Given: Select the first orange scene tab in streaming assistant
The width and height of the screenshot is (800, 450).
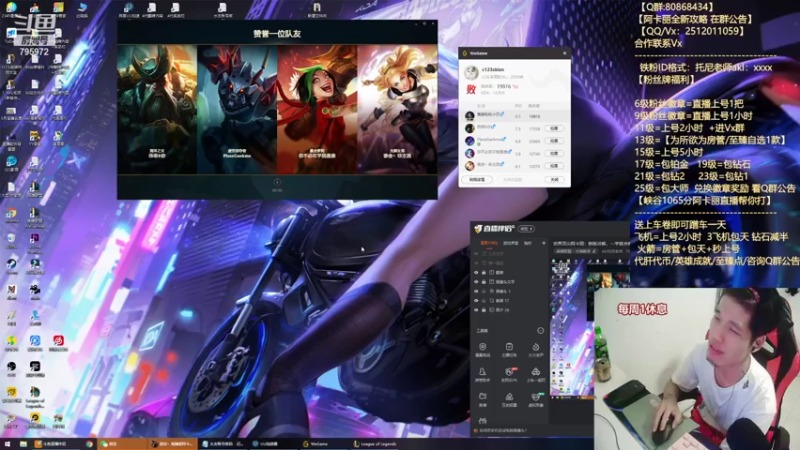Looking at the screenshot, I should (x=489, y=243).
